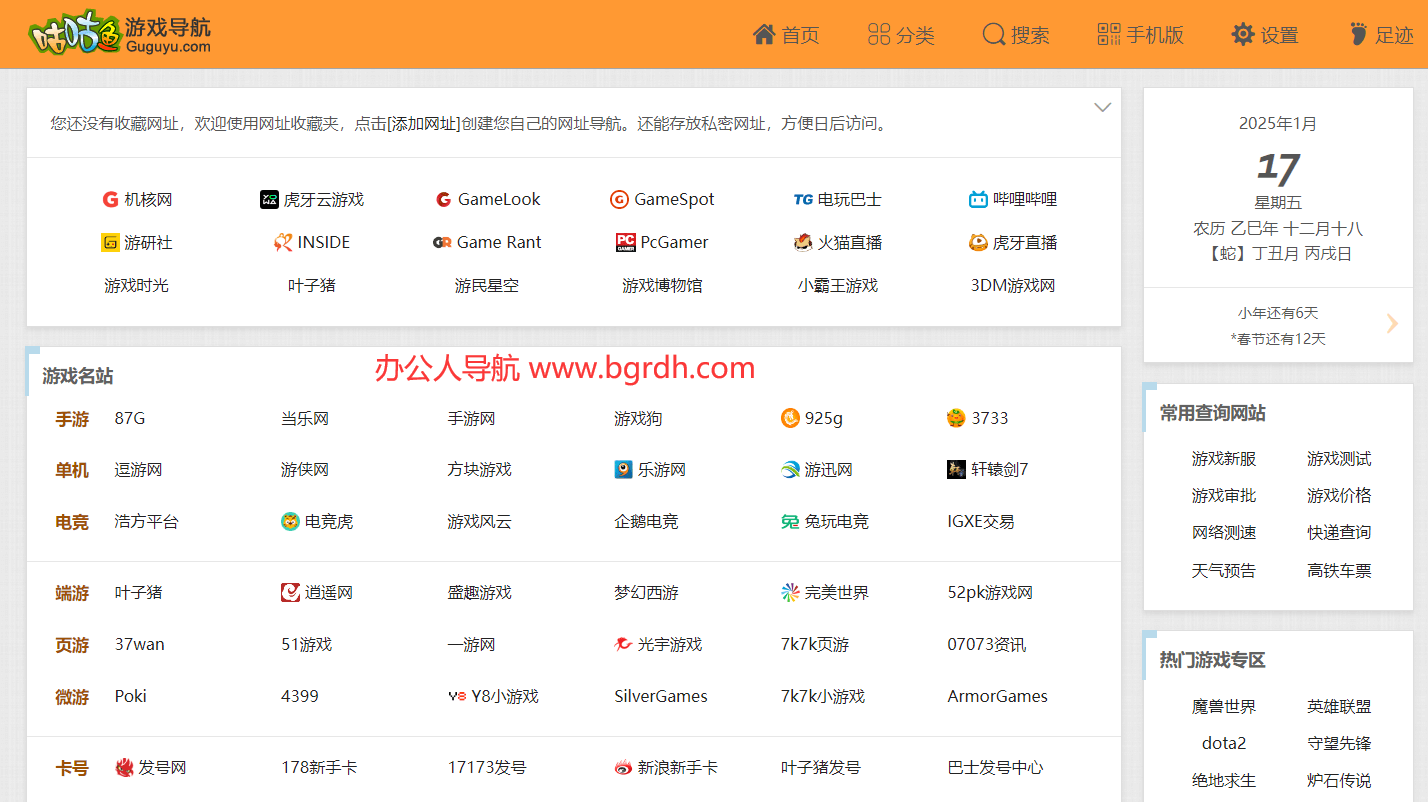Open the 搜索 nav item
The image size is (1428, 802).
[1016, 34]
